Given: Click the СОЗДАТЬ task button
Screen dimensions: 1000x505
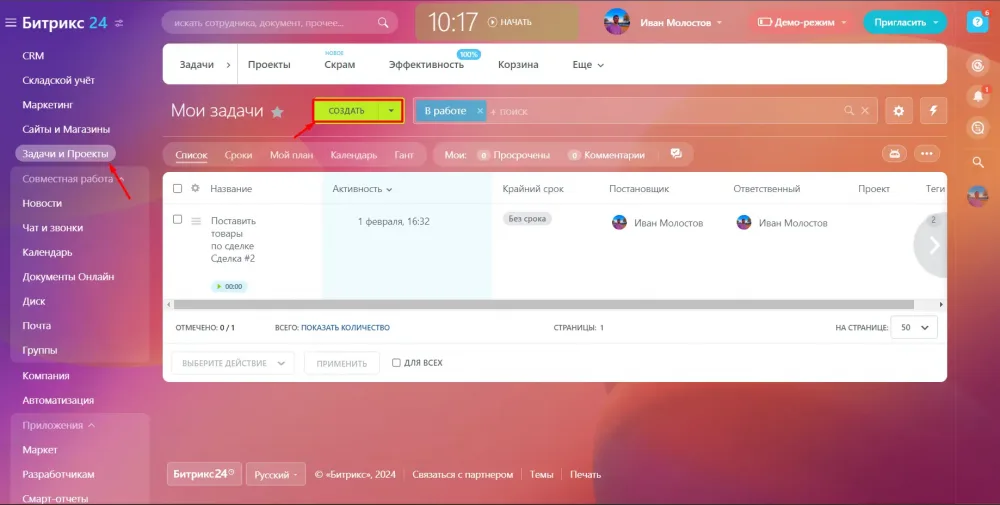Looking at the screenshot, I should pyautogui.click(x=347, y=111).
